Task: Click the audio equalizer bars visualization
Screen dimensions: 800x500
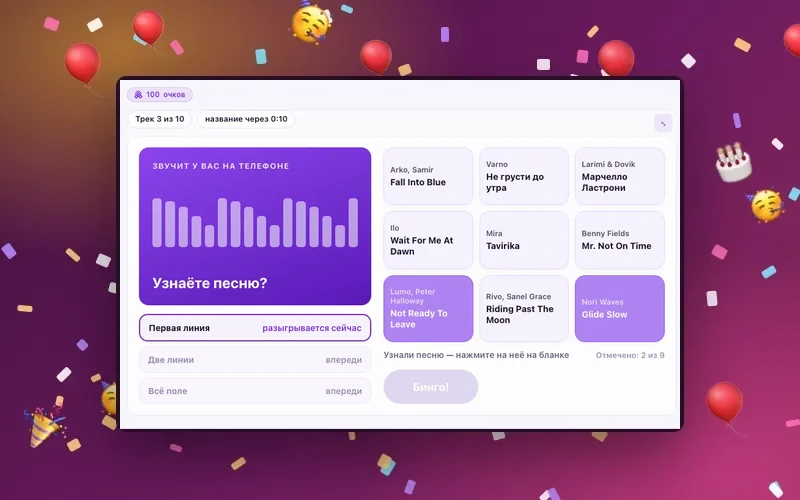Action: click(255, 222)
